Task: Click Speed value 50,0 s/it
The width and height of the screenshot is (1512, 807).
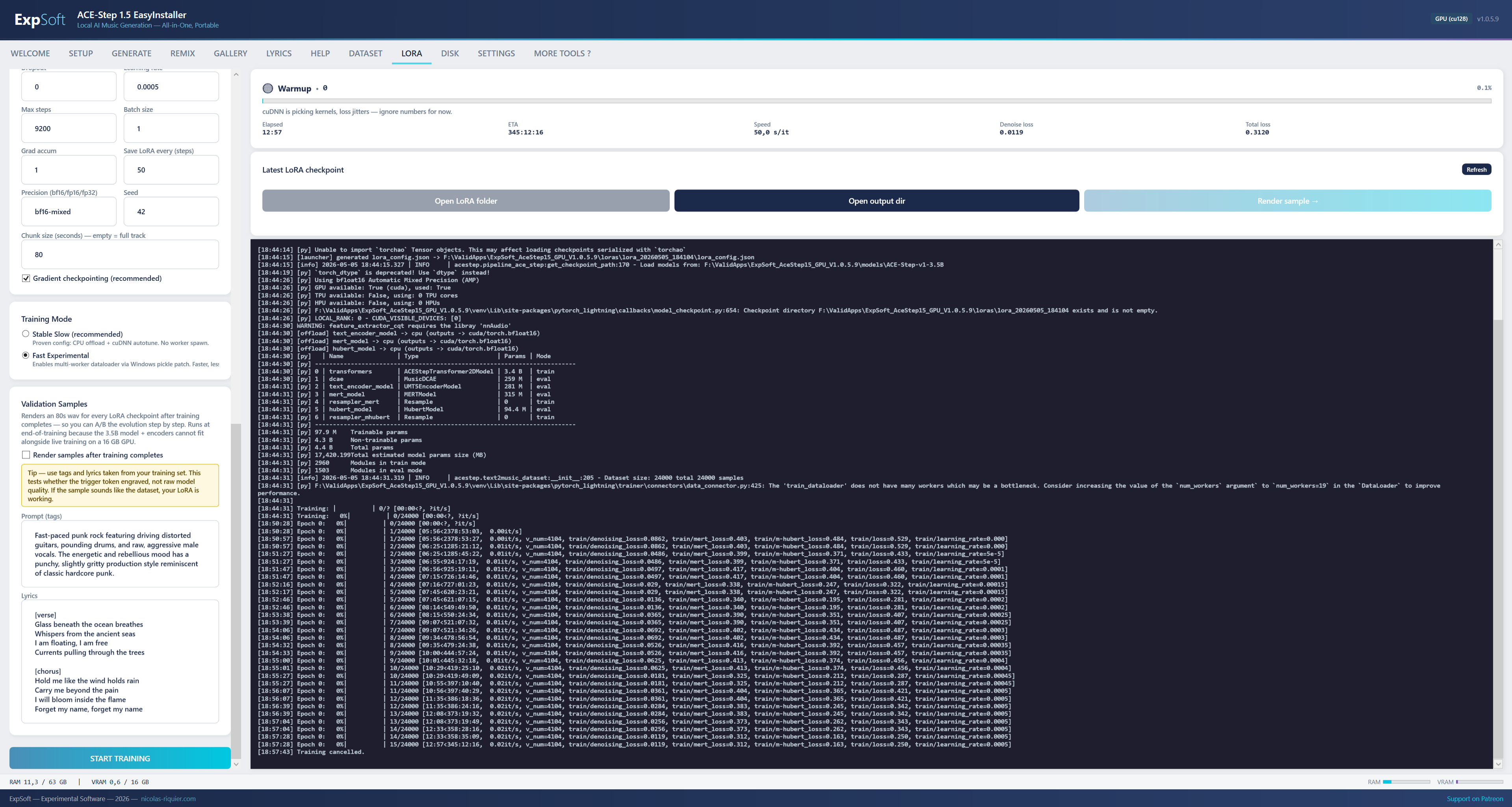Action: click(771, 133)
